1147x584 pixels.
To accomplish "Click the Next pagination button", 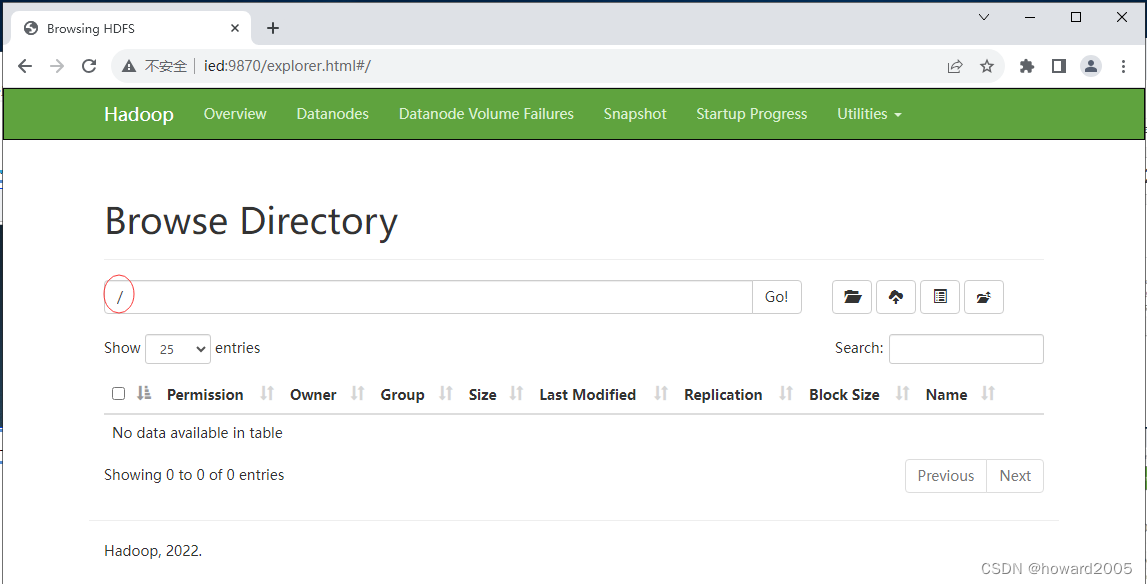I will tap(1015, 476).
